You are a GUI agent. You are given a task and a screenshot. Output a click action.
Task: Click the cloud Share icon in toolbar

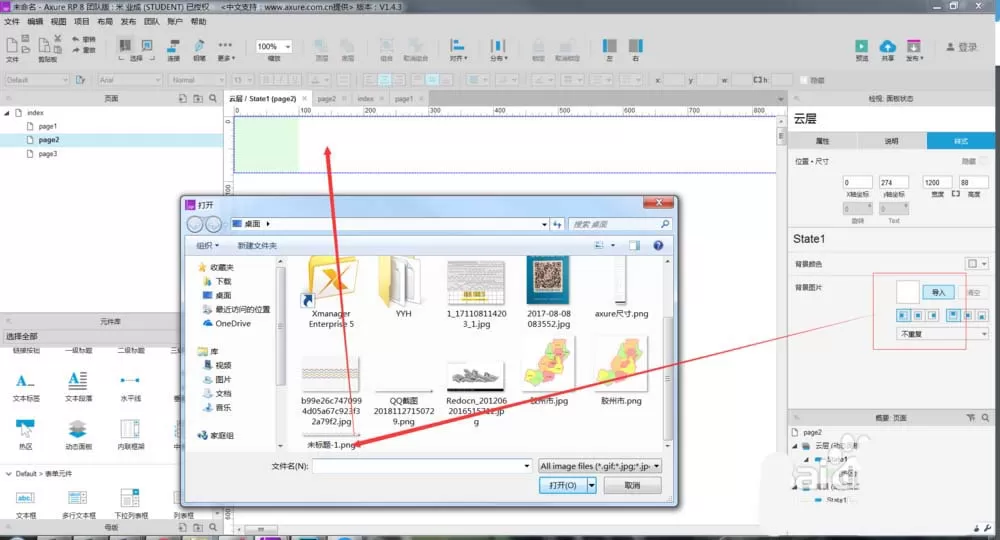point(887,47)
